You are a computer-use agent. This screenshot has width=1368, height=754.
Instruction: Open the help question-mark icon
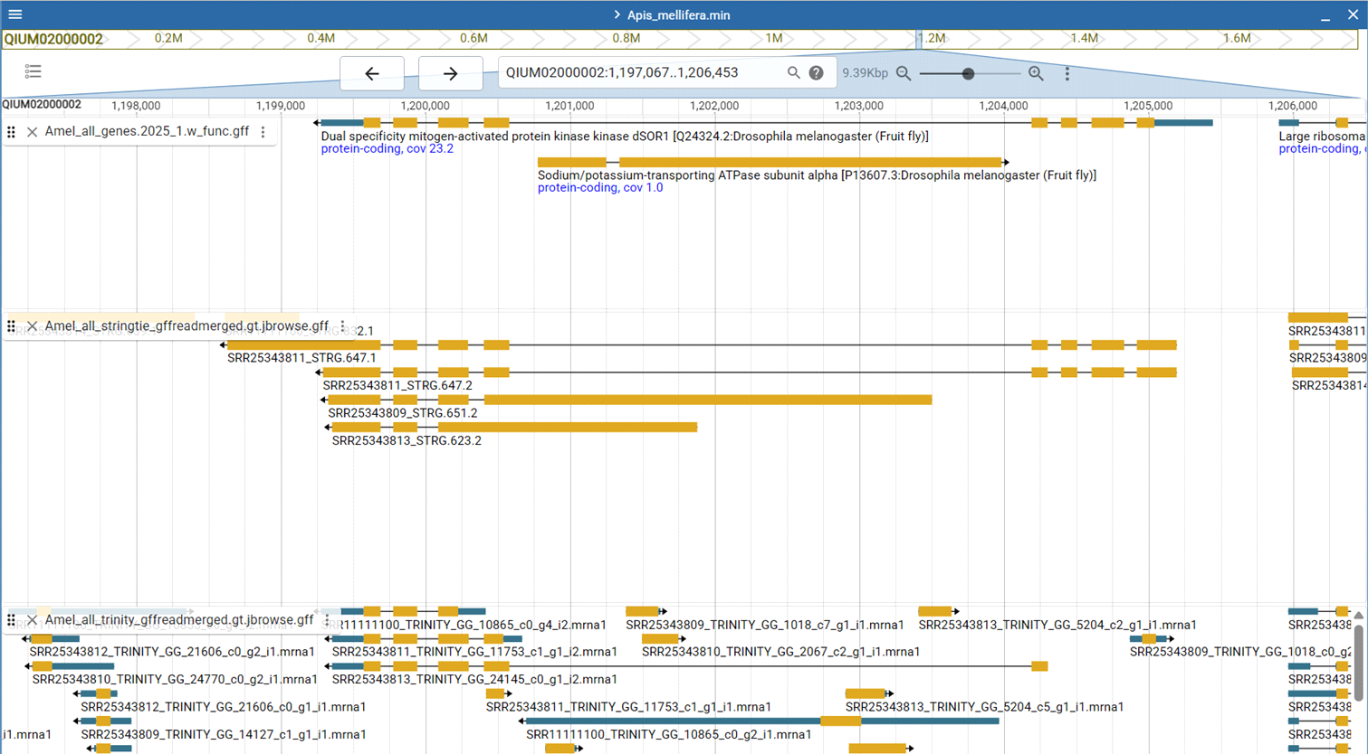815,72
